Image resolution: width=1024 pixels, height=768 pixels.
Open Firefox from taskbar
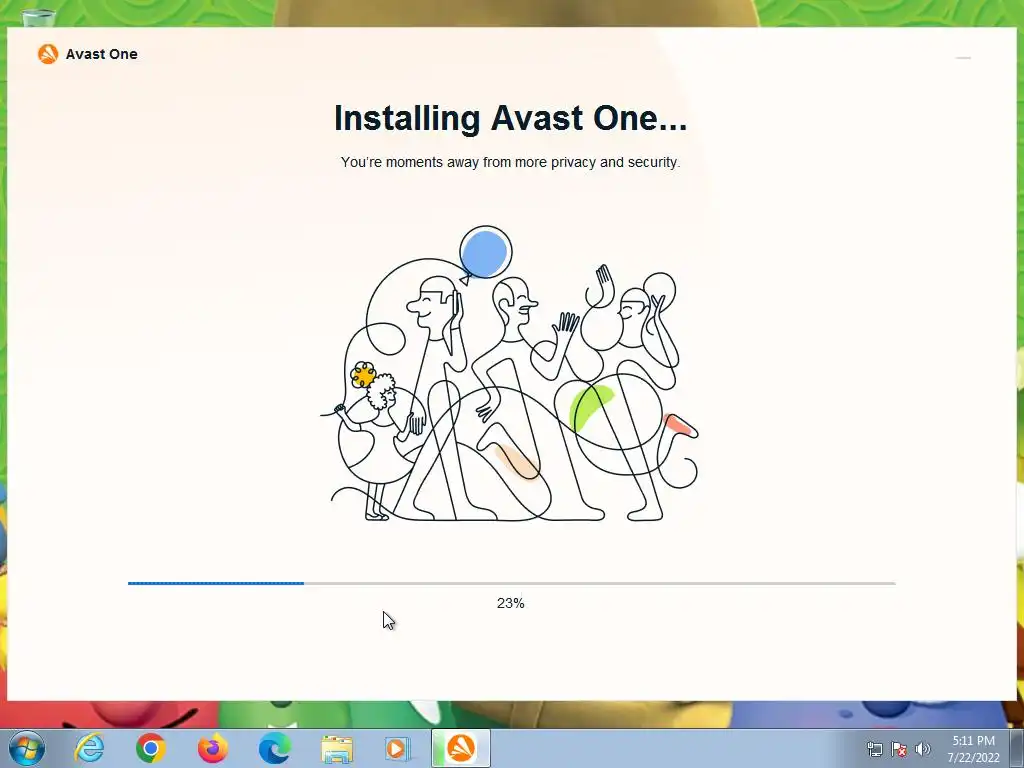point(213,748)
